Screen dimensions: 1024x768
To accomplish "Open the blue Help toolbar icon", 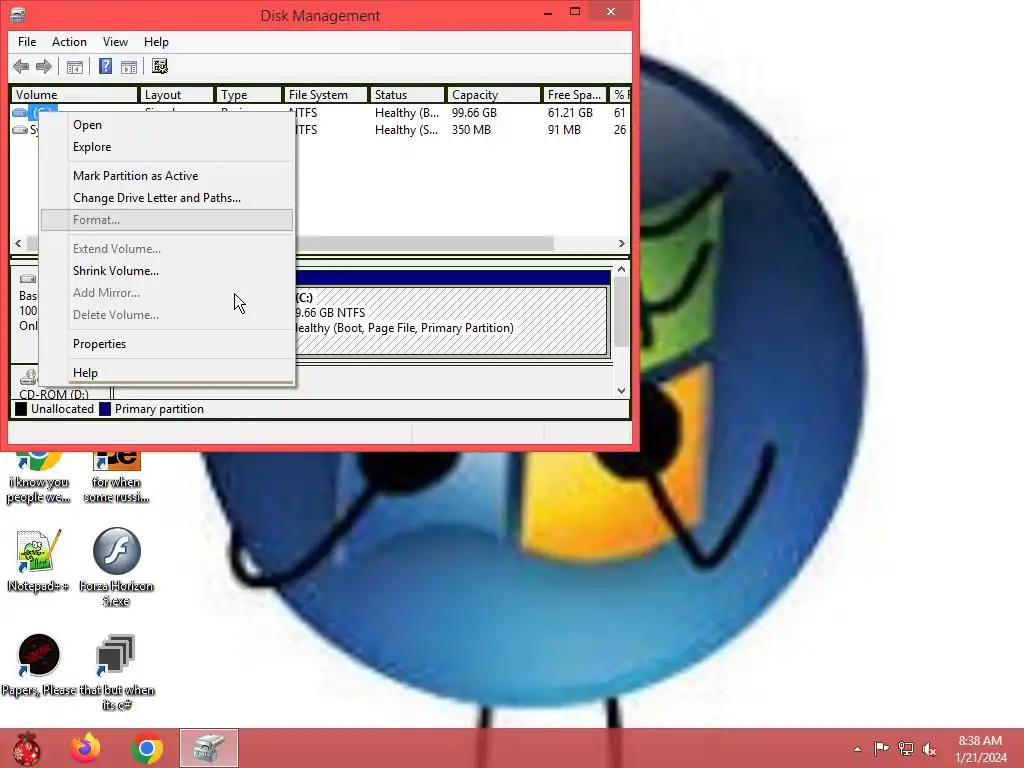I will (x=105, y=66).
